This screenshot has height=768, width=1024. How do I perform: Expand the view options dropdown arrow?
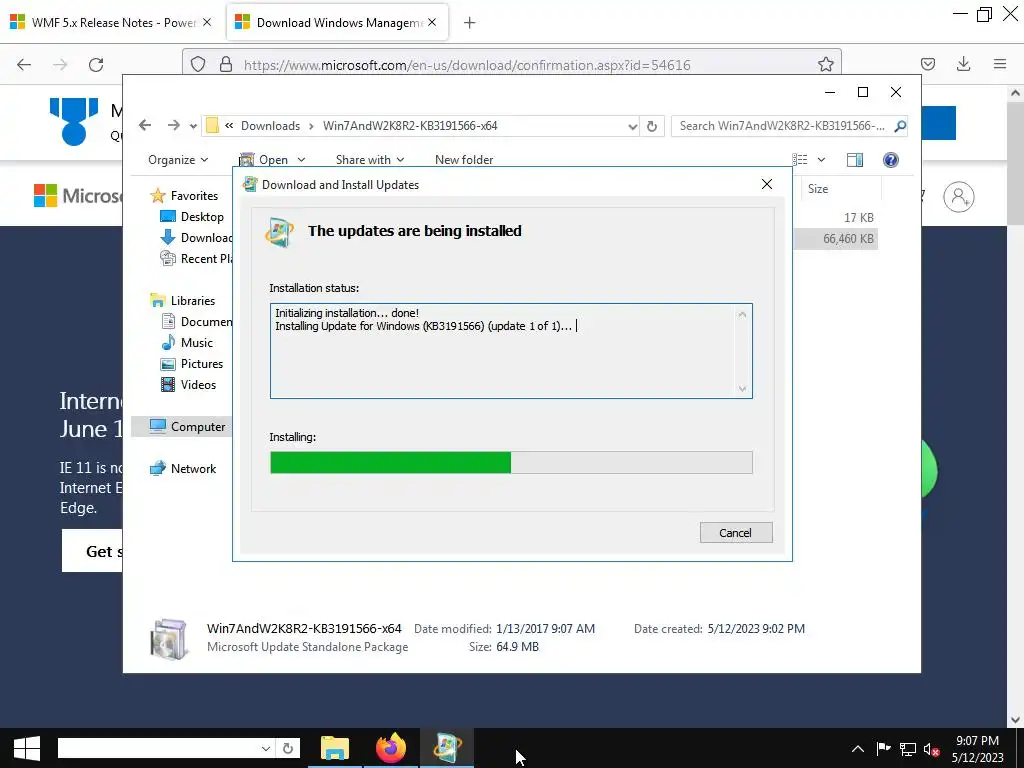click(822, 160)
